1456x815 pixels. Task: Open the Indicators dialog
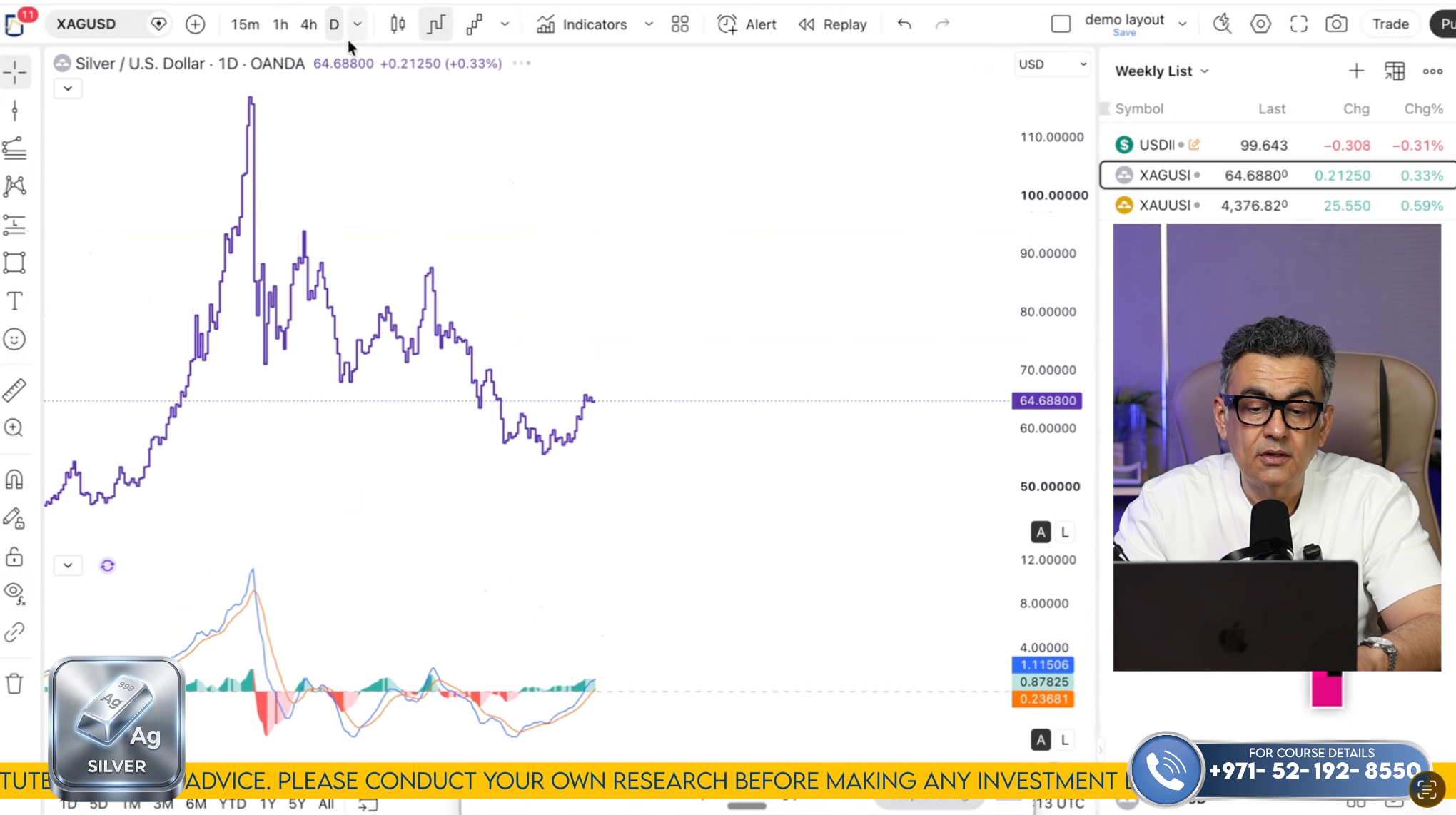coord(582,24)
